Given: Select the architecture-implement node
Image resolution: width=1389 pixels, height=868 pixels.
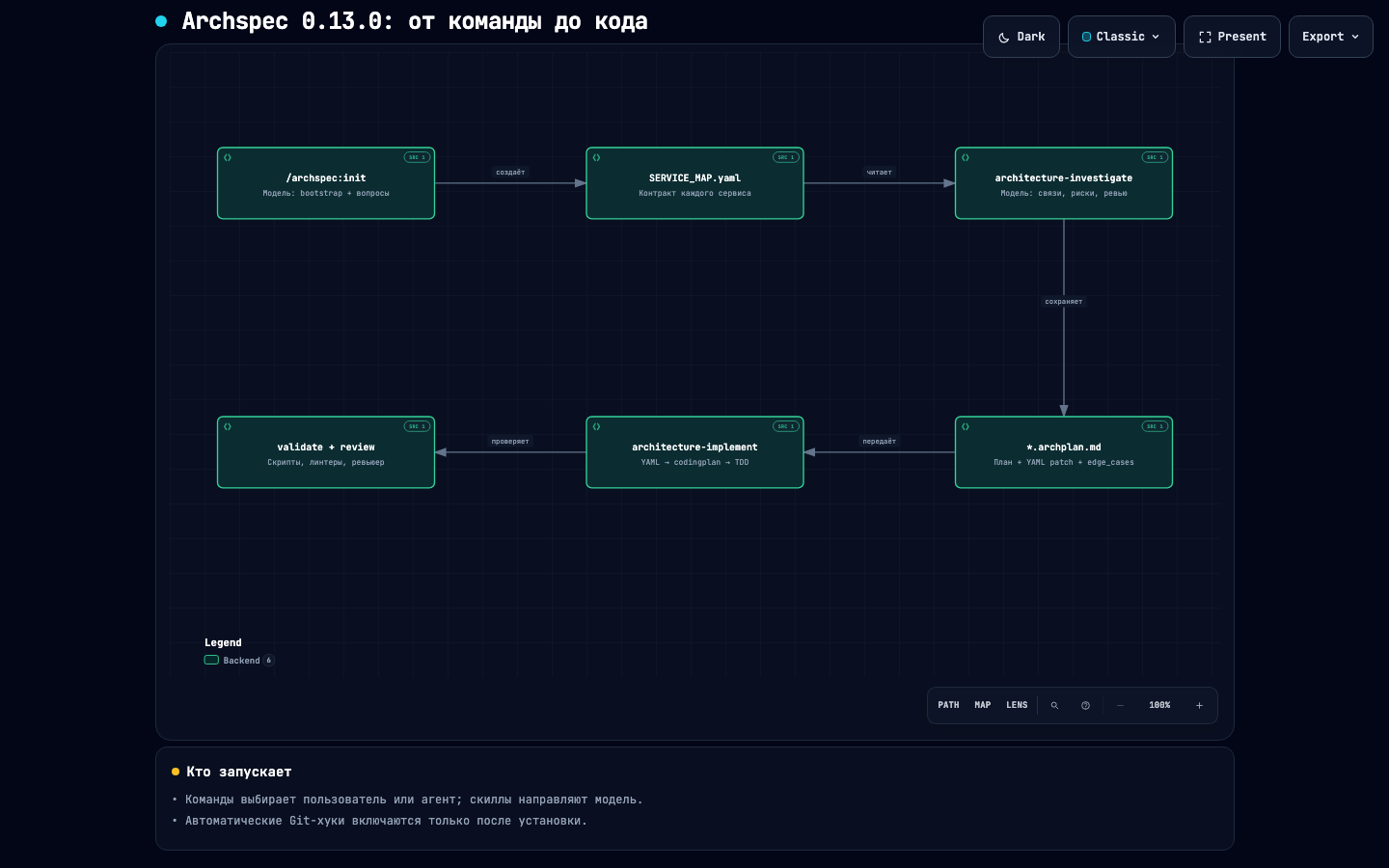Looking at the screenshot, I should coord(694,452).
